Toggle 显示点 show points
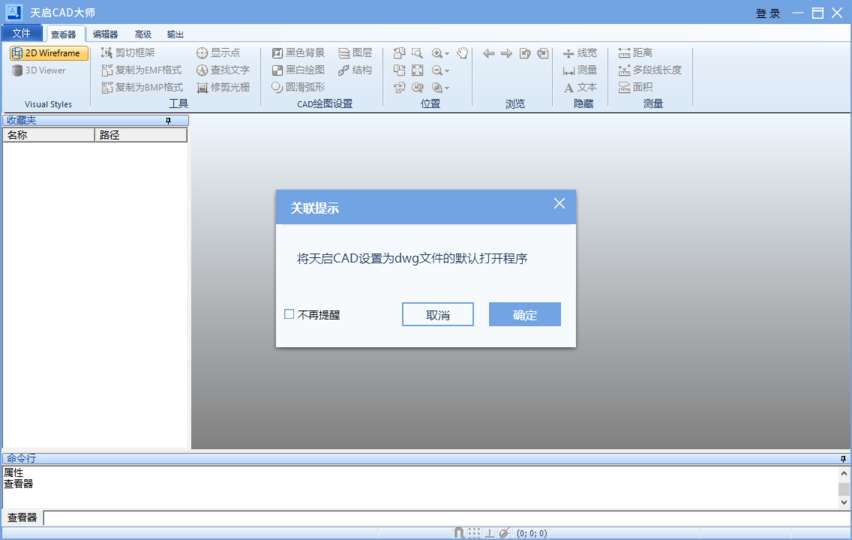 coord(218,53)
